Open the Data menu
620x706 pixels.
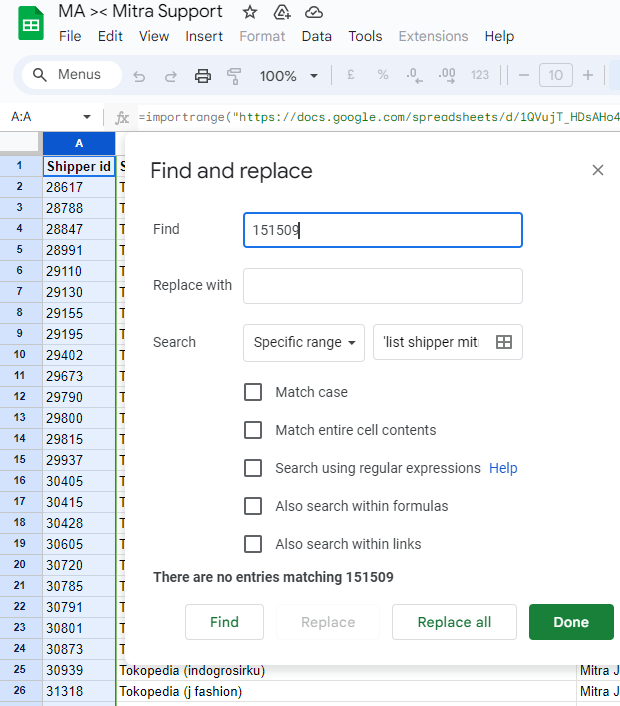pos(316,36)
